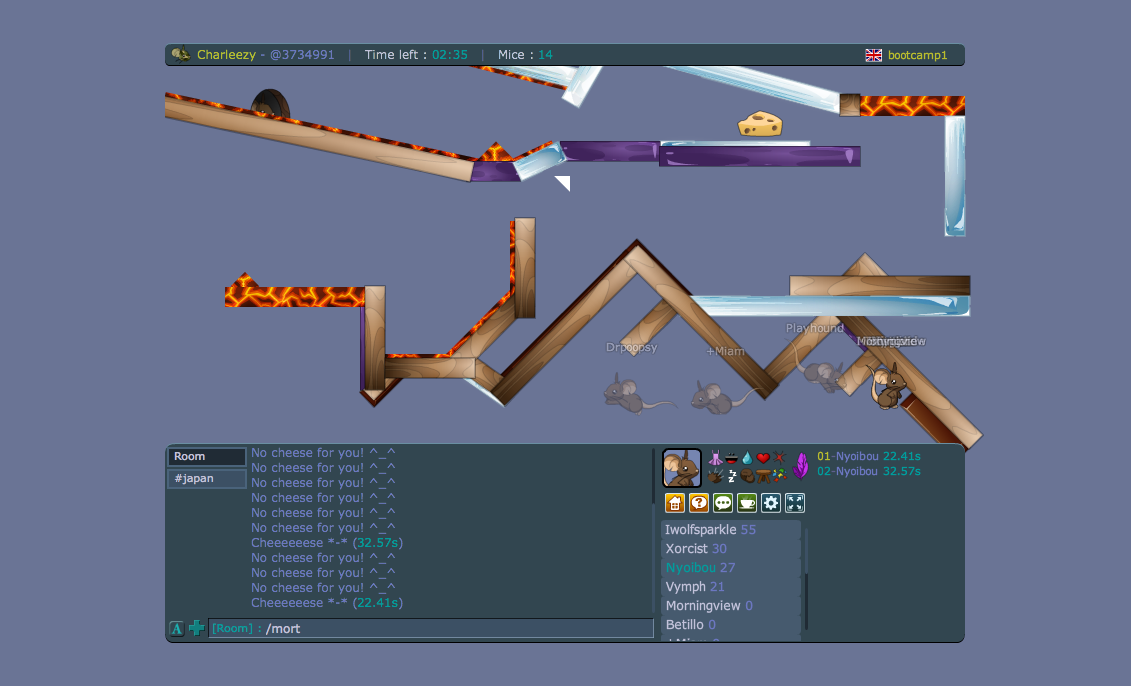Screen dimensions: 1131x686
Task: Trigger the laughing mouth emote
Action: [731, 458]
